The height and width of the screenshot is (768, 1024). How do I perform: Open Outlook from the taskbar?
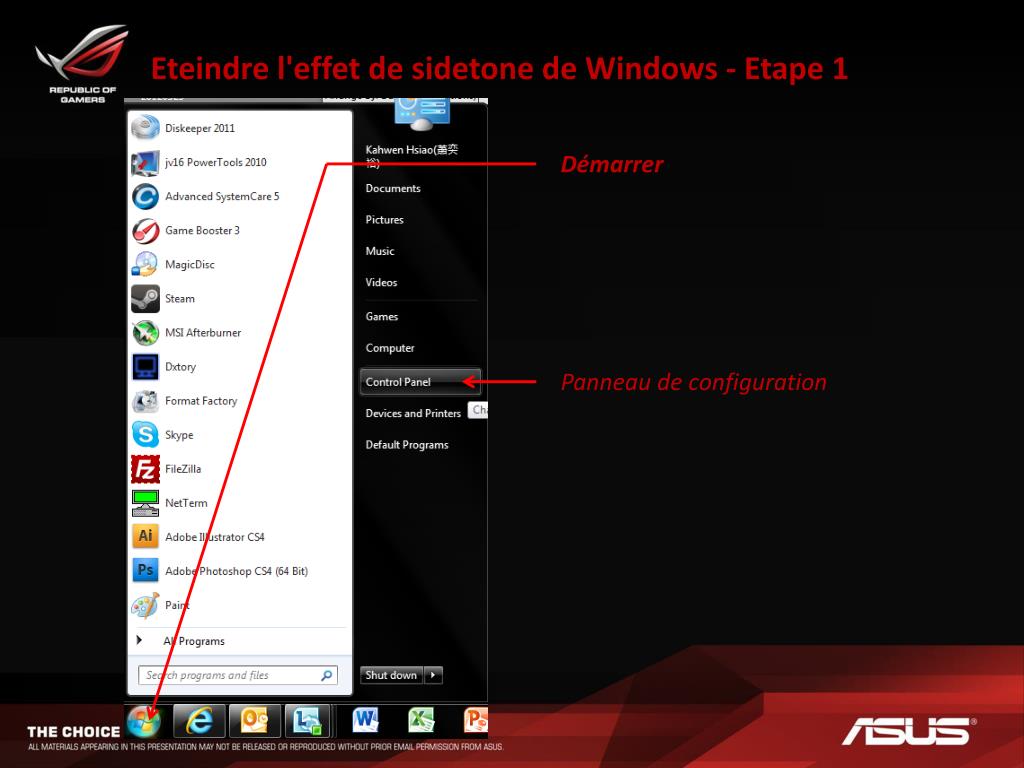(255, 721)
